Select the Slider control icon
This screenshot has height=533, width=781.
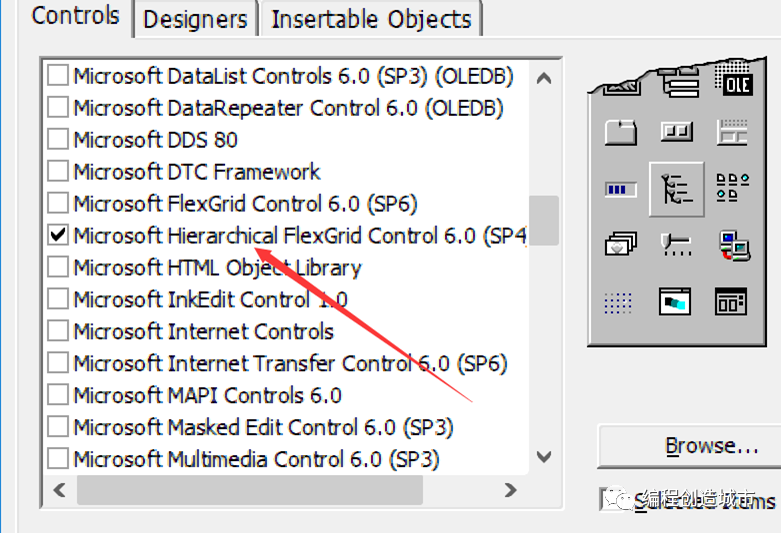[x=677, y=244]
